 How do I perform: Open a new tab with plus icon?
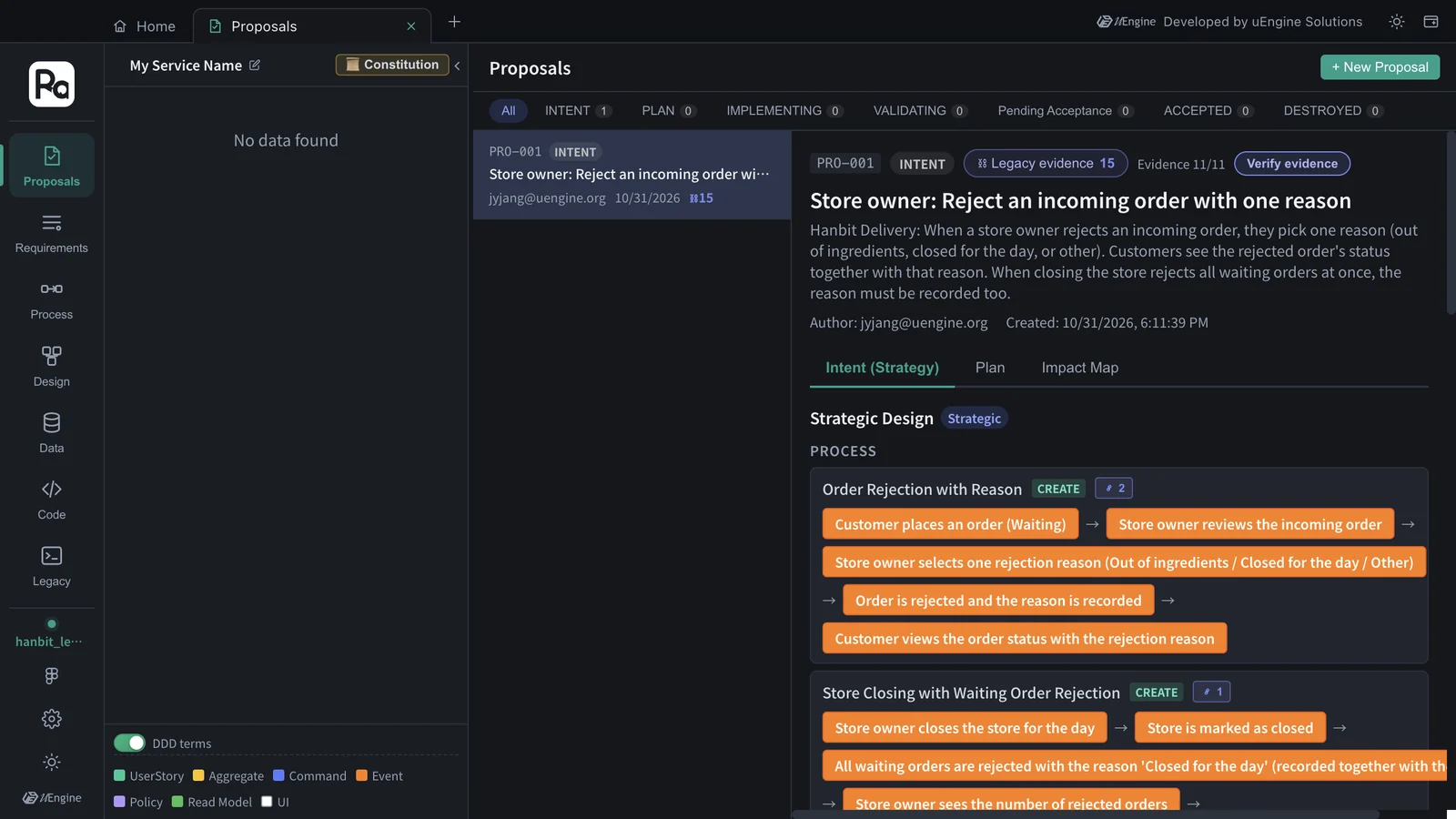[x=454, y=22]
